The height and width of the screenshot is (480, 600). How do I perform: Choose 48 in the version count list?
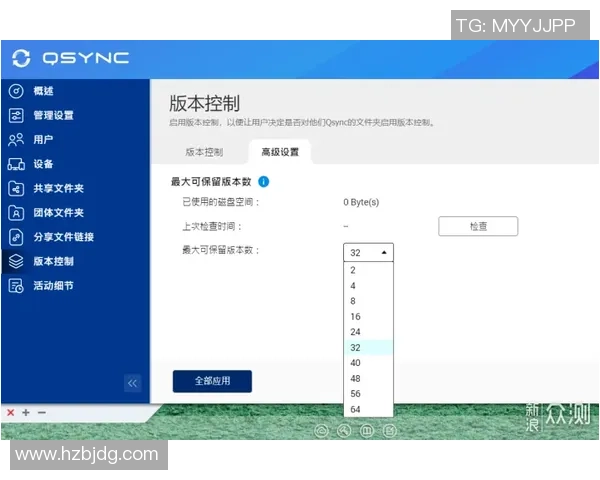click(368, 379)
